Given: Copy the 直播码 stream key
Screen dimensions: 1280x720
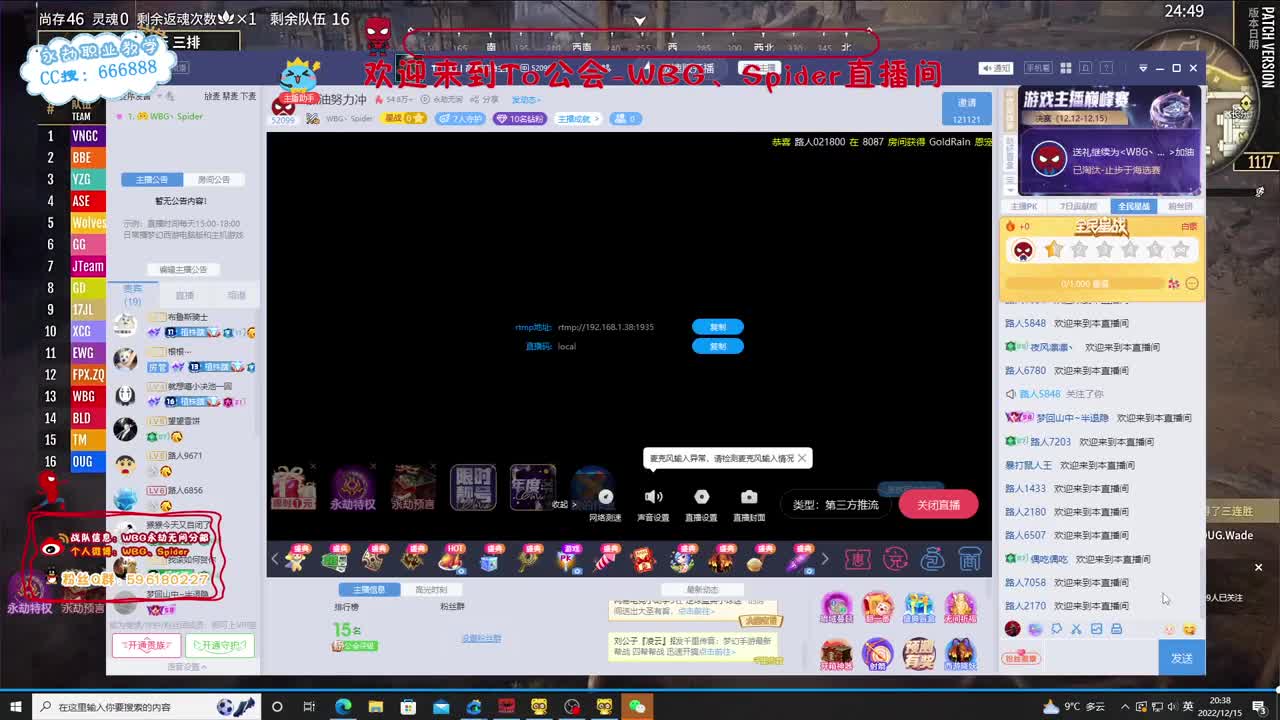Looking at the screenshot, I should pyautogui.click(x=718, y=346).
